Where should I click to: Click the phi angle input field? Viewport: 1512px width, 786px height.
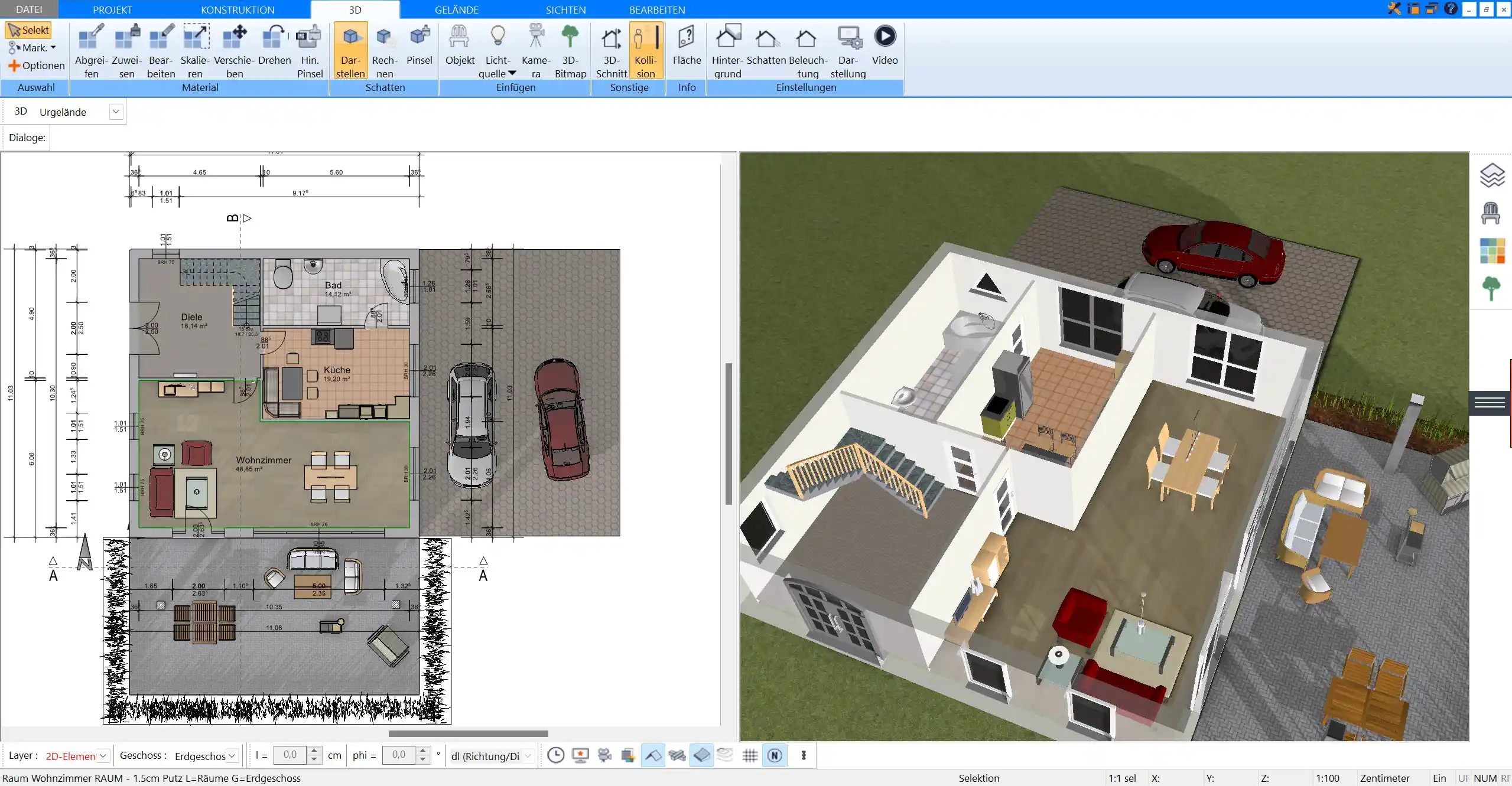point(399,755)
